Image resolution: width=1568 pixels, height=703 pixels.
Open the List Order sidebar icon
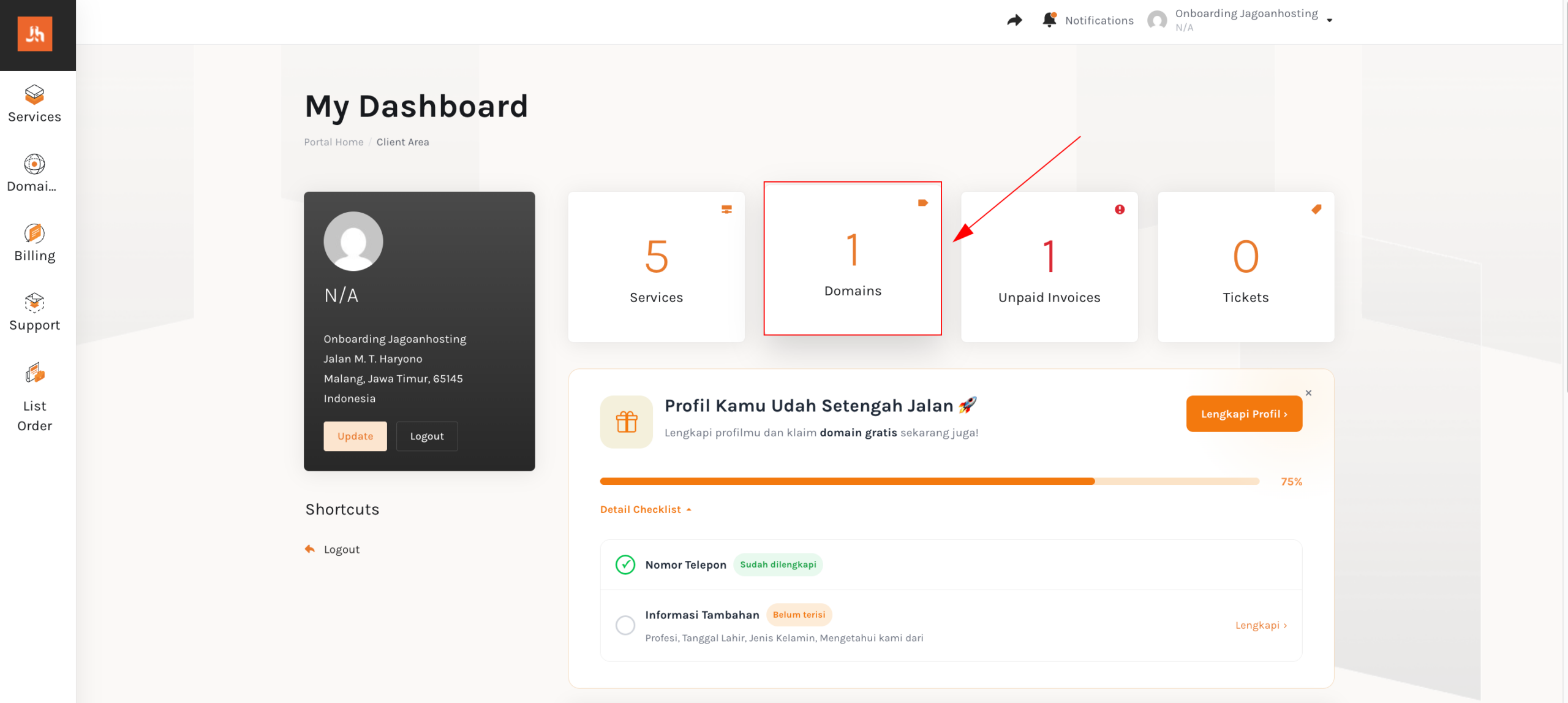(x=34, y=373)
